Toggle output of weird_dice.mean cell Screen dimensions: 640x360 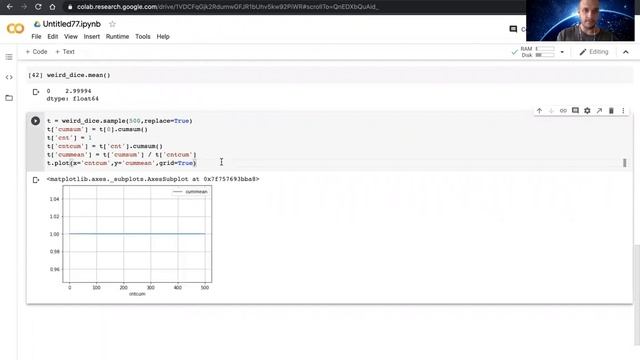36,92
